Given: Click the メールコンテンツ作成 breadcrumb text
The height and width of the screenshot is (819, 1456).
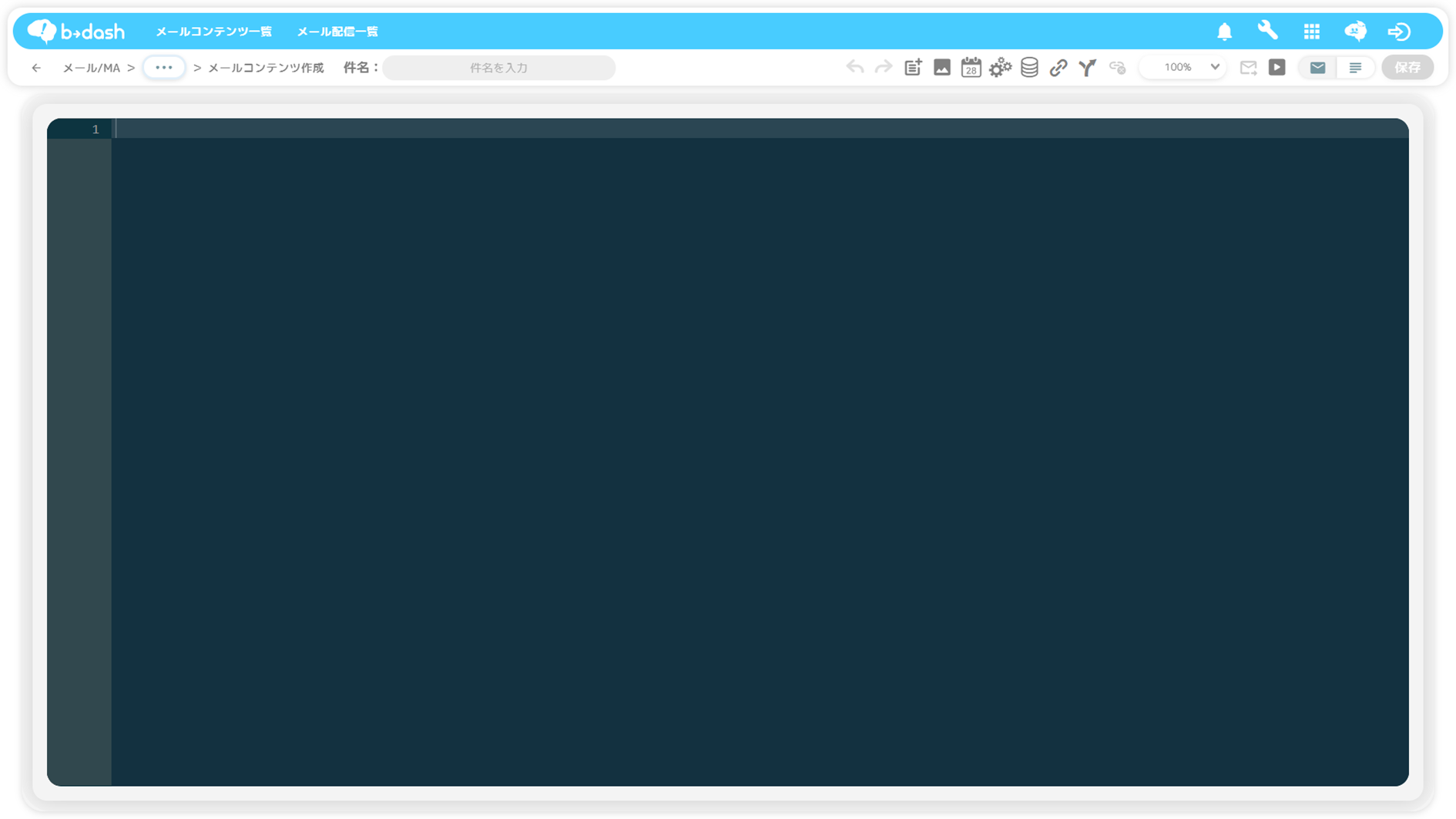Looking at the screenshot, I should pyautogui.click(x=266, y=68).
